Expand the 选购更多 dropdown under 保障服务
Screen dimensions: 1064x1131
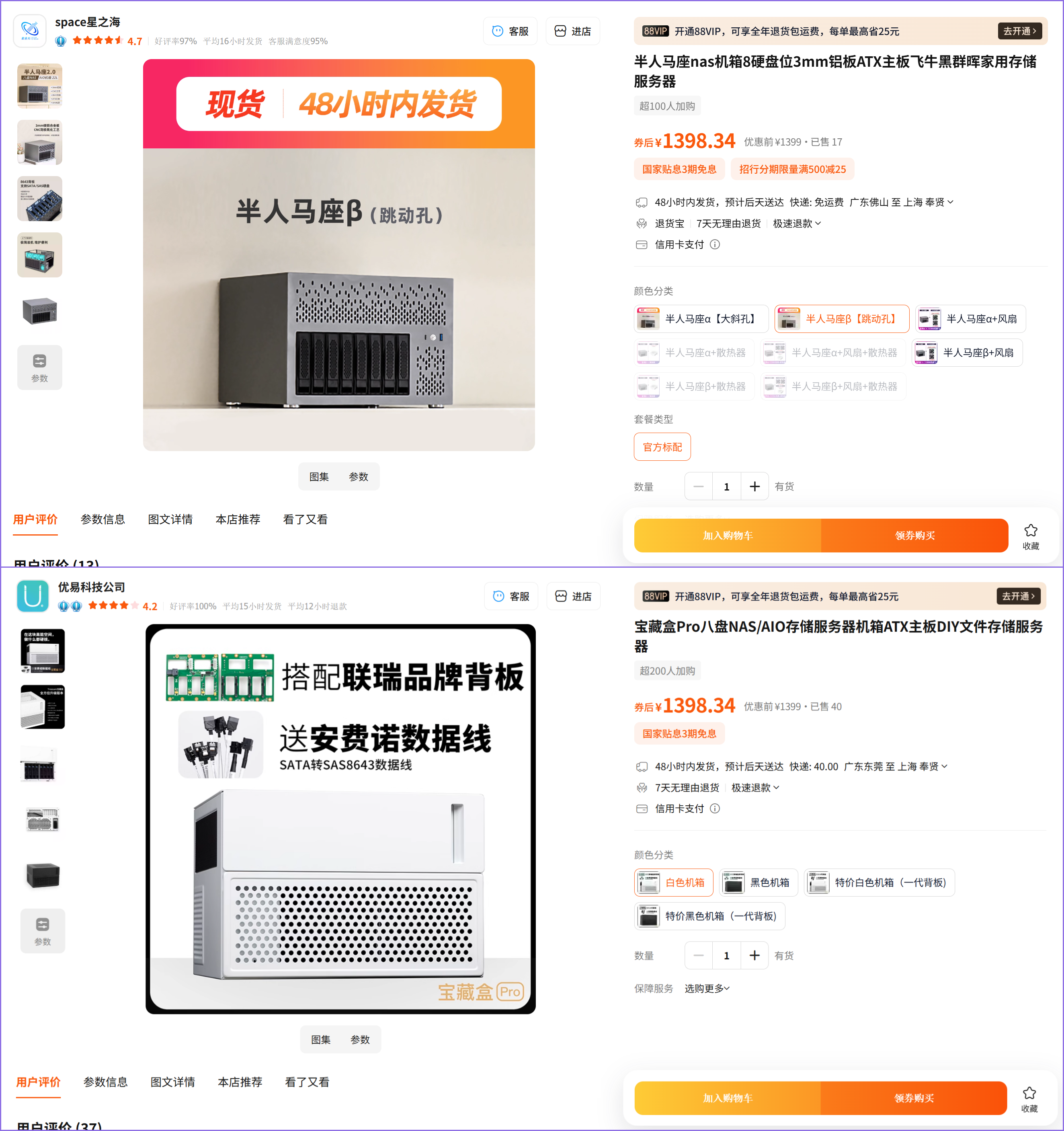point(707,988)
